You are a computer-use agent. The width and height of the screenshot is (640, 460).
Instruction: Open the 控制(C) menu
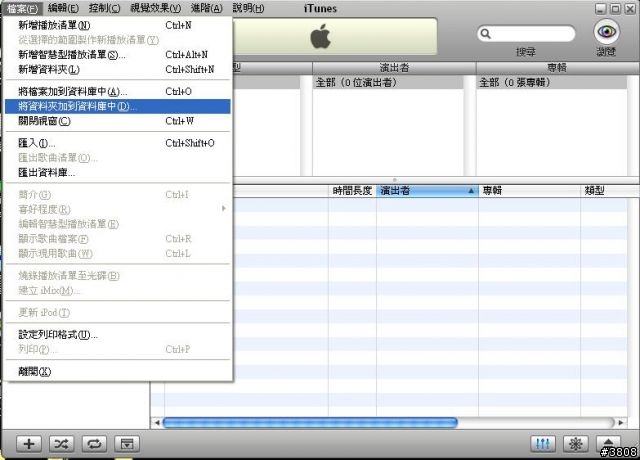[x=104, y=8]
